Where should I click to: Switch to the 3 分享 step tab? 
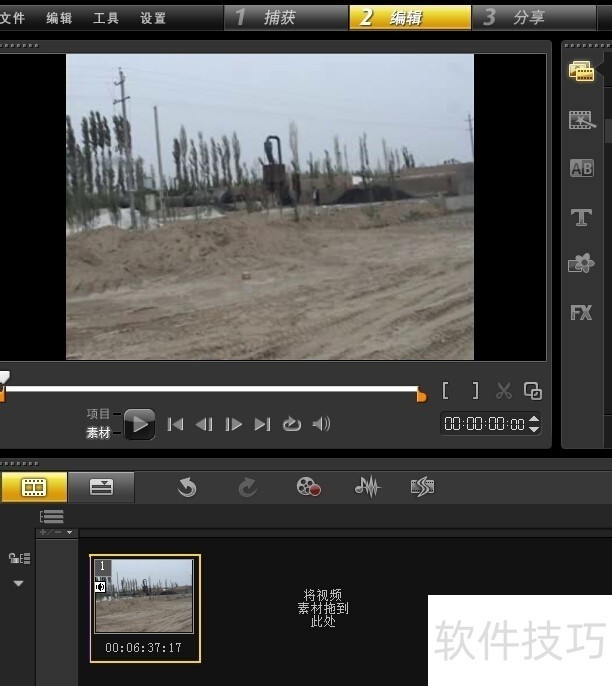[x=534, y=18]
